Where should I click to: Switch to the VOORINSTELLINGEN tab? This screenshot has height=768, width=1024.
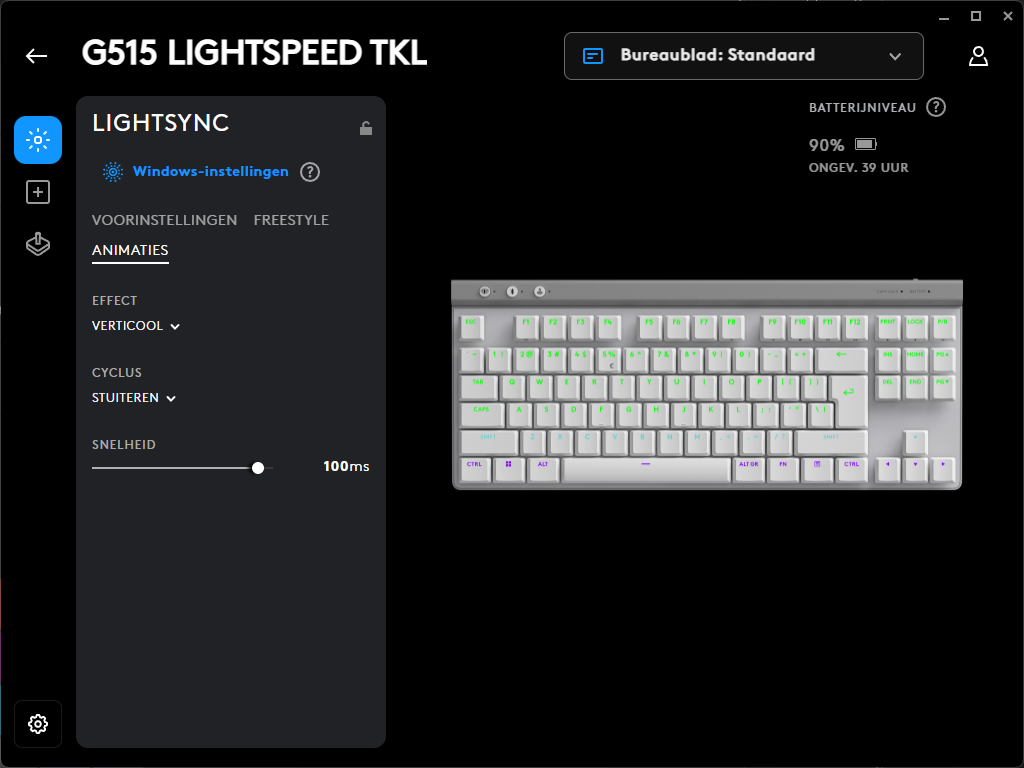pos(165,220)
